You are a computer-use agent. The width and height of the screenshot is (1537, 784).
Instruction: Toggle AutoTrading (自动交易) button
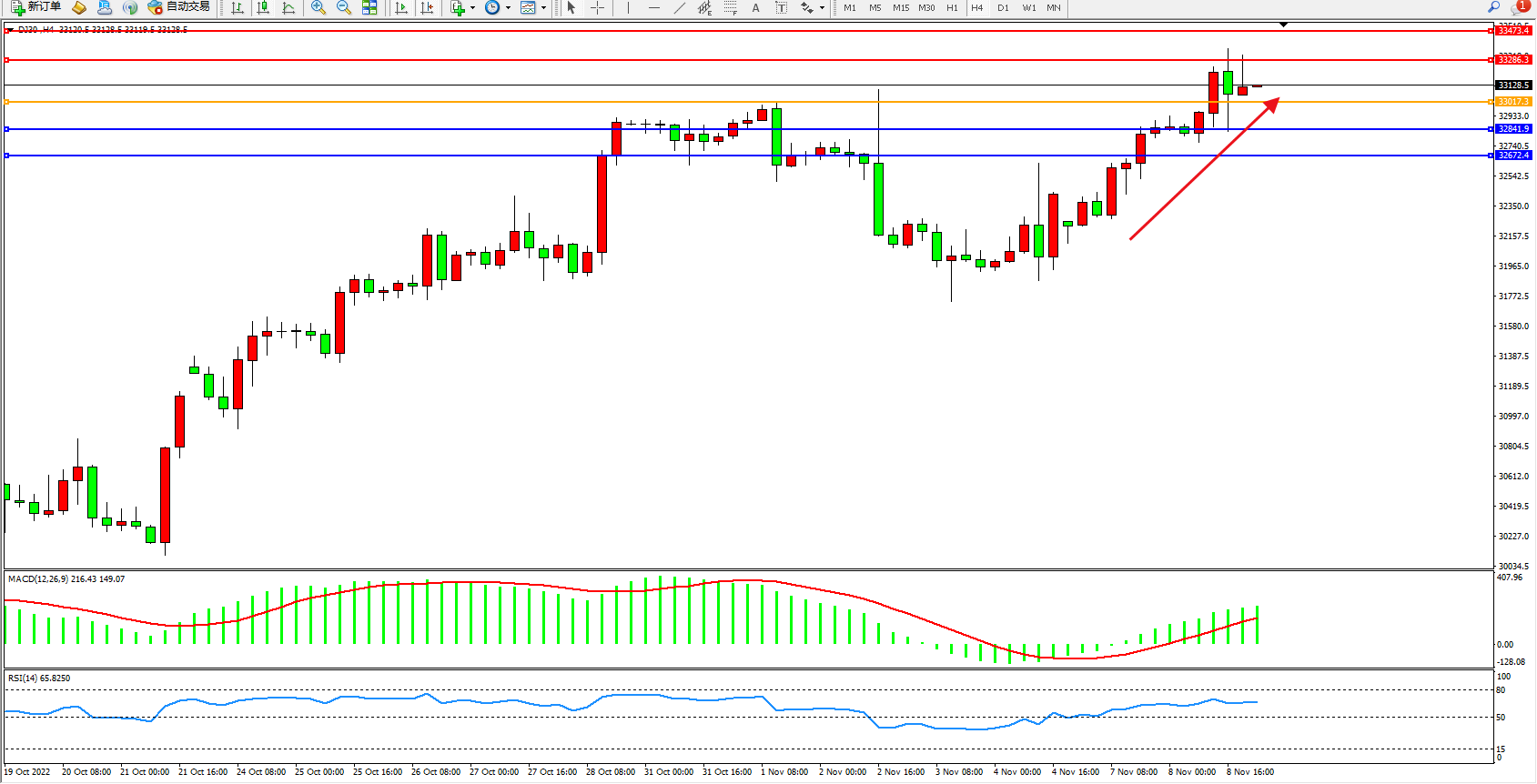(179, 7)
